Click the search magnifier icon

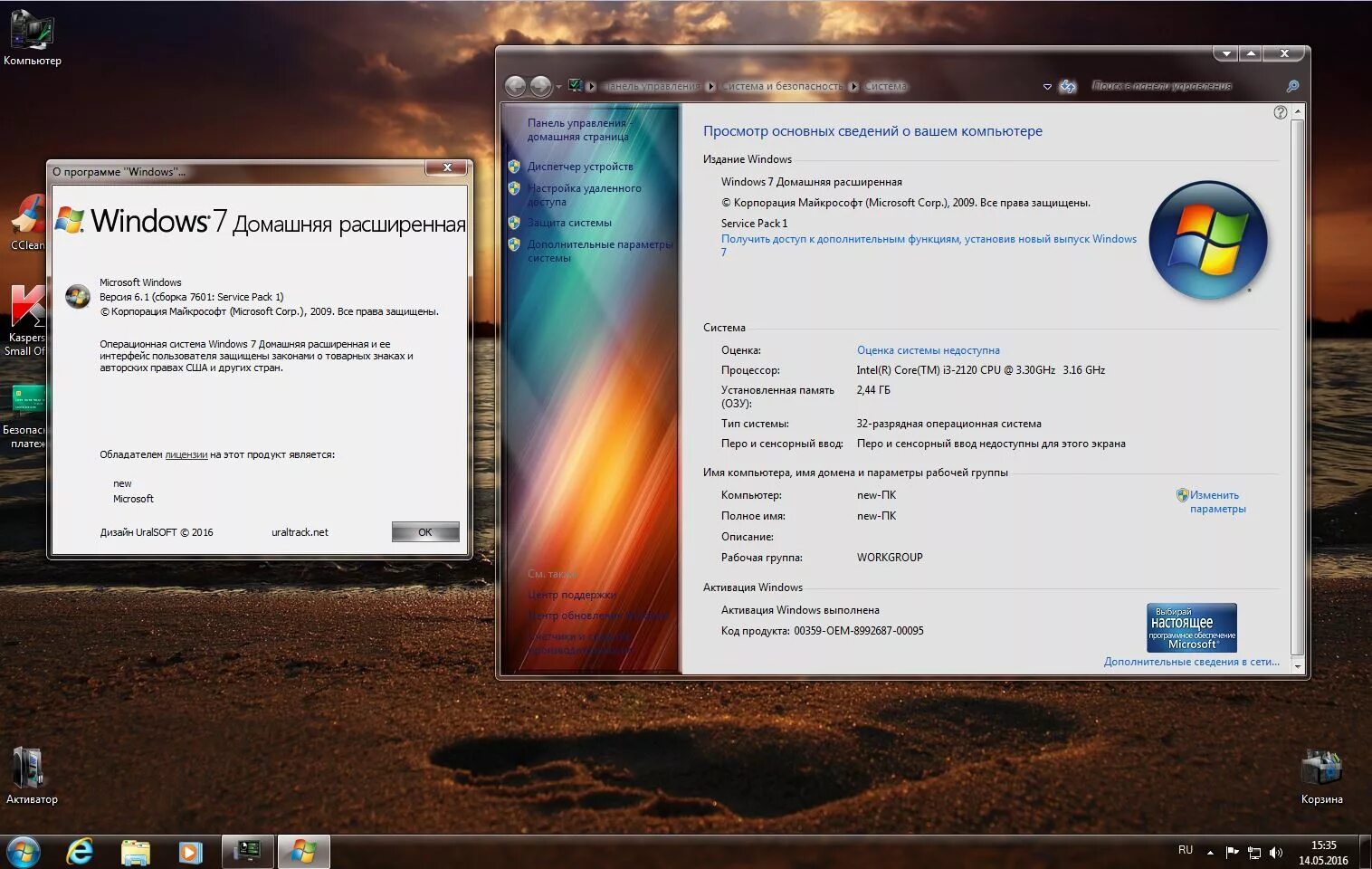coord(1292,86)
